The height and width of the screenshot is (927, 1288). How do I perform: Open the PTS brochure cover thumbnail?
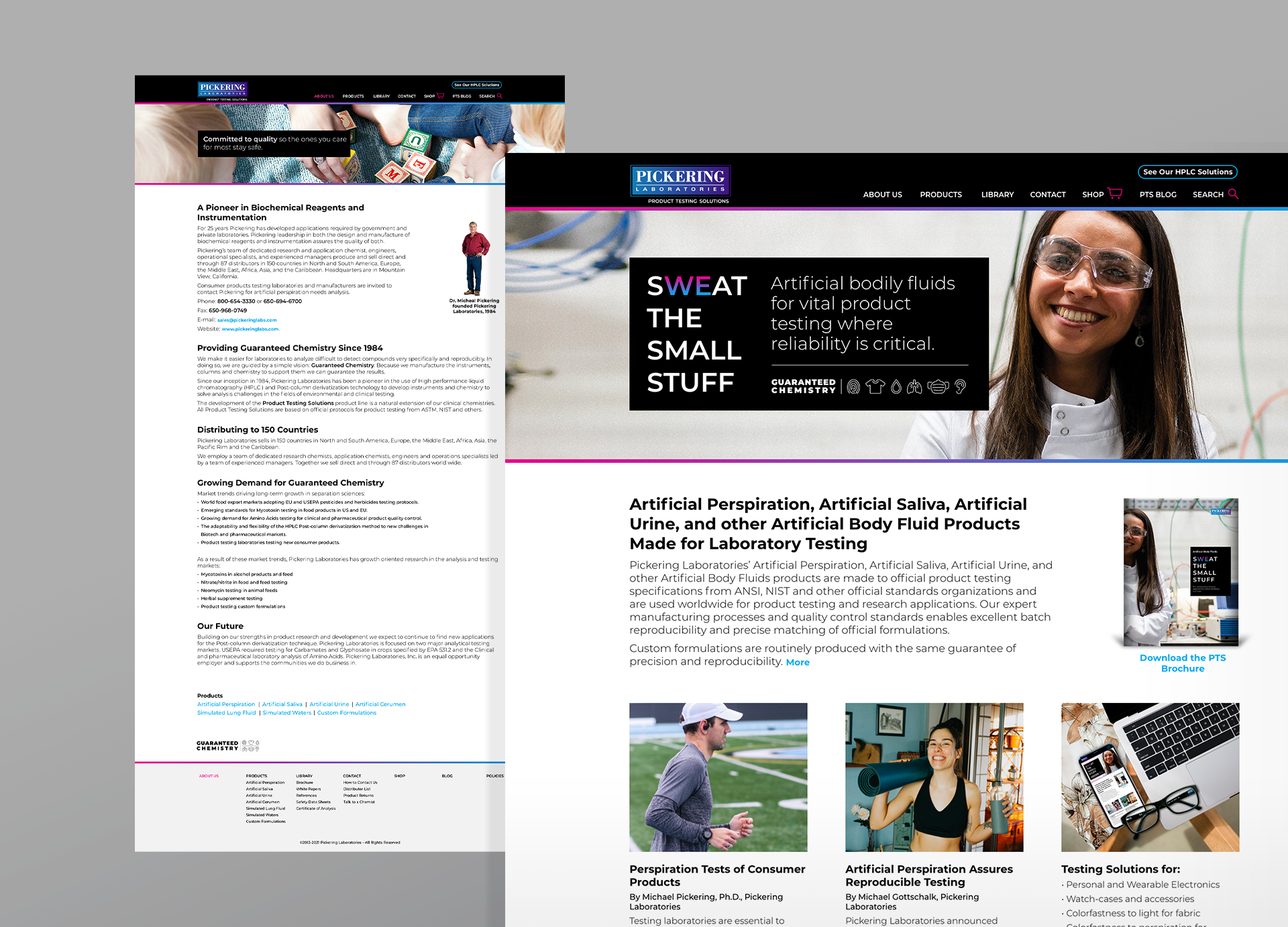tap(1181, 572)
